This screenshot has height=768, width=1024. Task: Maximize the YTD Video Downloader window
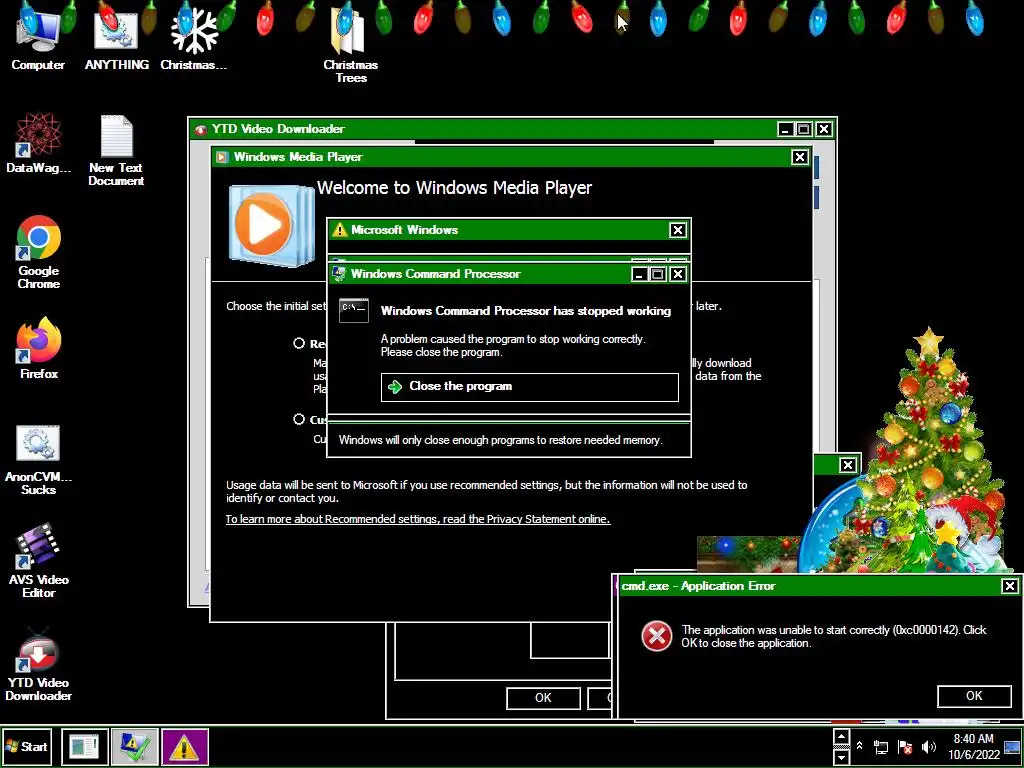pyautogui.click(x=805, y=129)
